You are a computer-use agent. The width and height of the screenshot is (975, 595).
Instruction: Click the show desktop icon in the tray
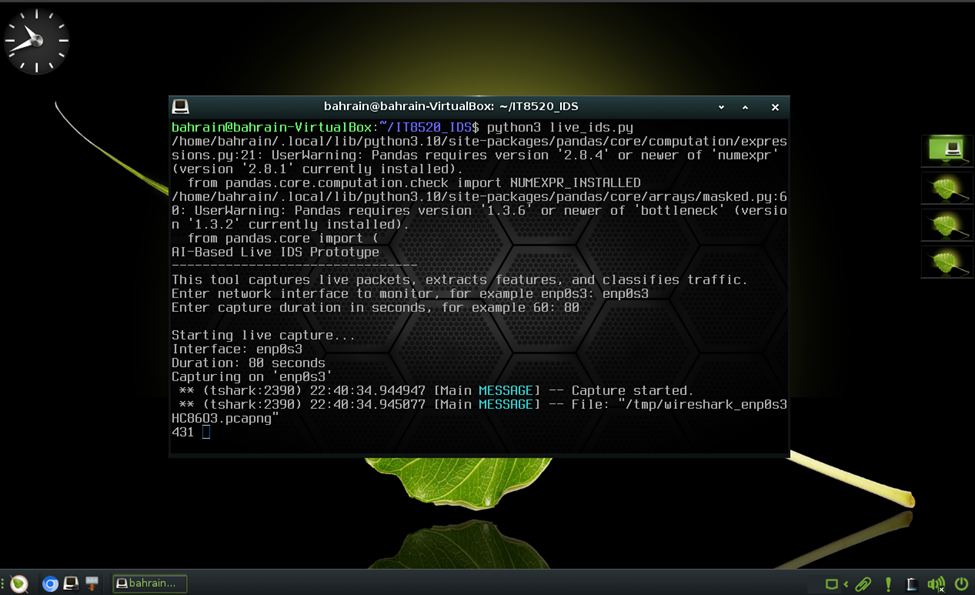tap(831, 584)
